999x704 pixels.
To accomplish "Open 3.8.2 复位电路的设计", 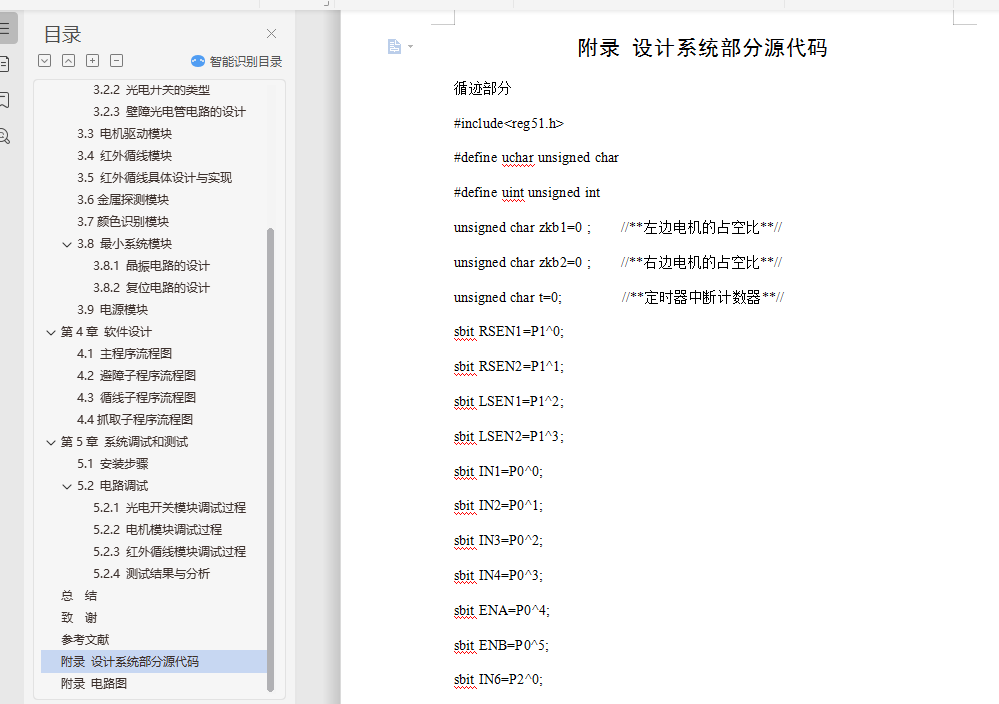I will tap(152, 287).
